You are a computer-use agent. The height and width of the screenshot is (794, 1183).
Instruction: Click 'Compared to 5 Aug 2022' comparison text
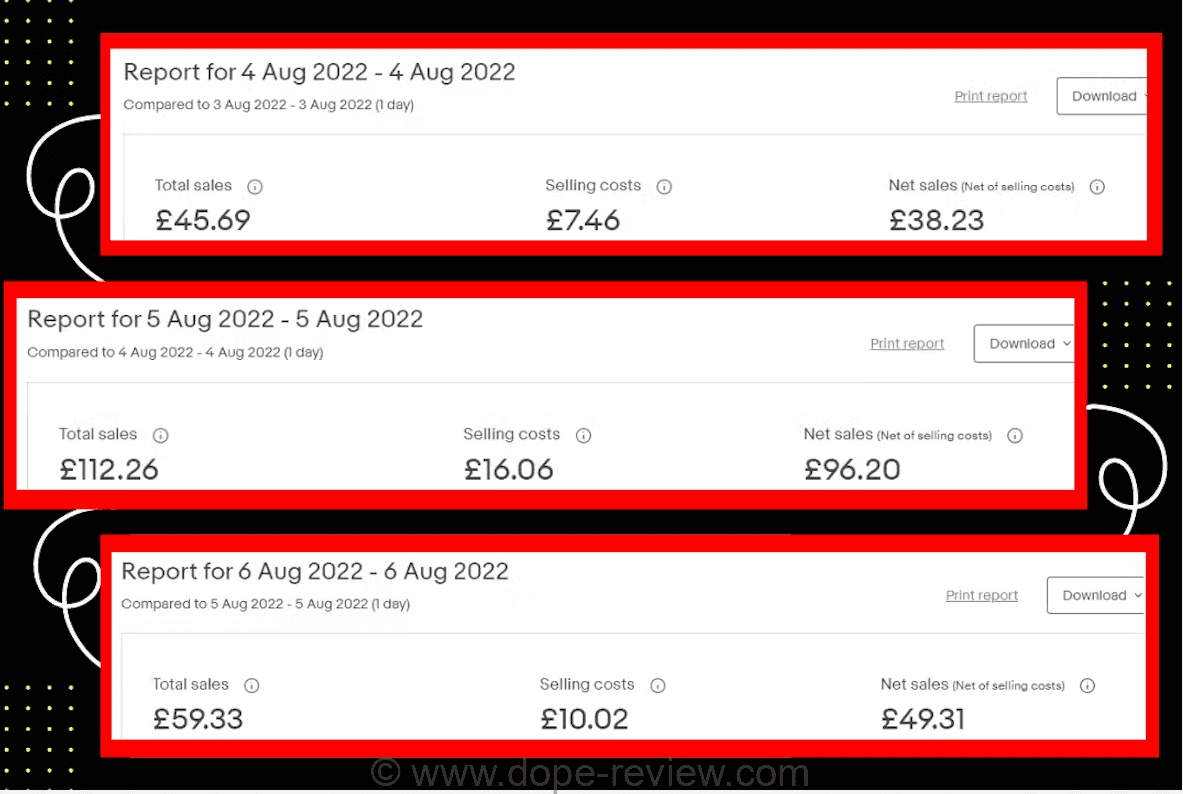point(265,604)
